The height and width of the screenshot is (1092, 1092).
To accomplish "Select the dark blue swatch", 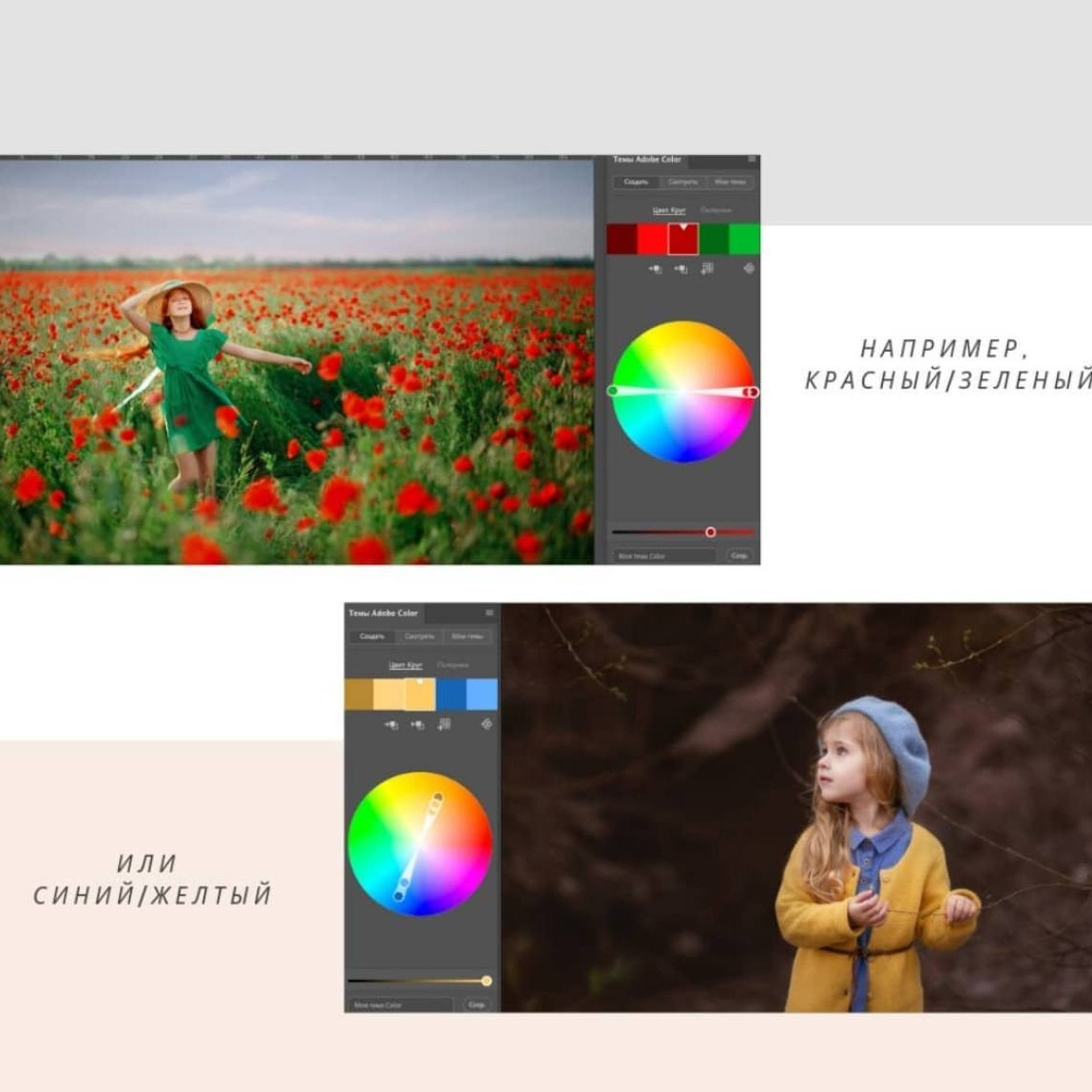I will coord(451,695).
